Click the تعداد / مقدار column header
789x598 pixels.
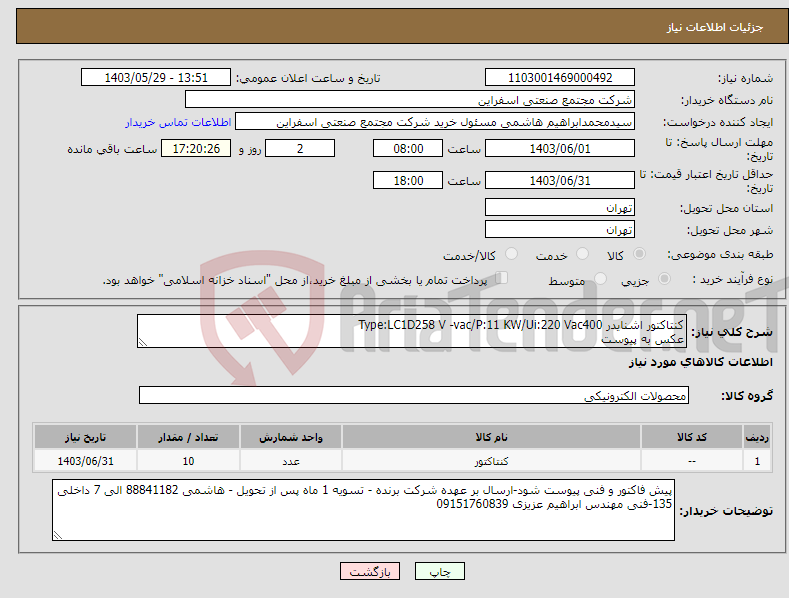pyautogui.click(x=188, y=437)
